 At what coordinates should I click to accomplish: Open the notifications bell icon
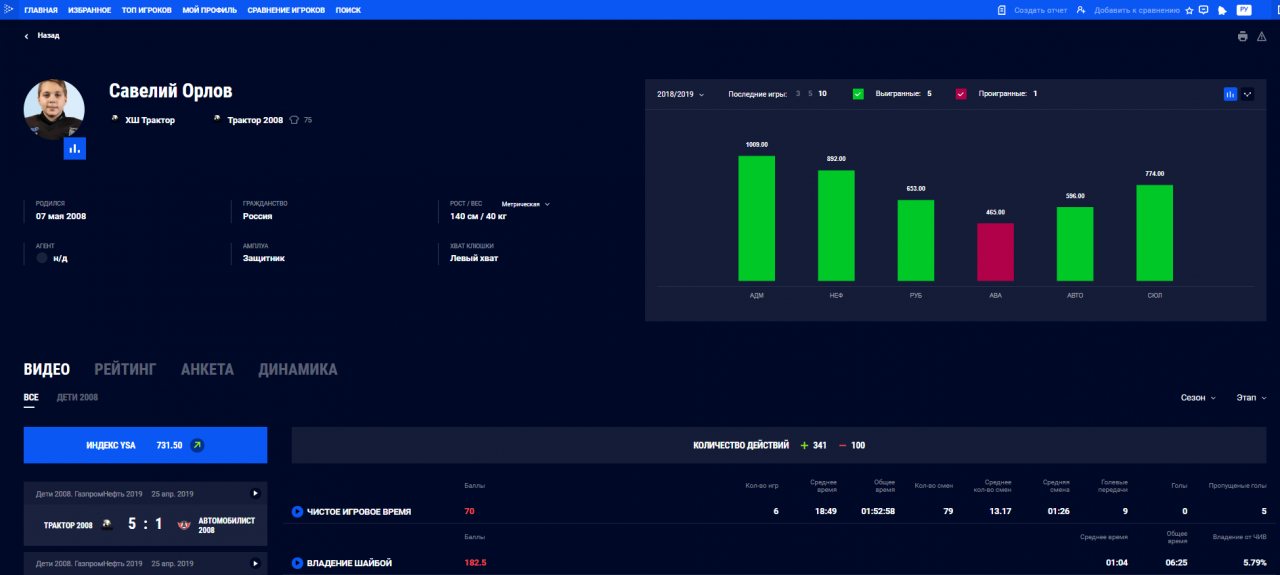tap(1222, 10)
